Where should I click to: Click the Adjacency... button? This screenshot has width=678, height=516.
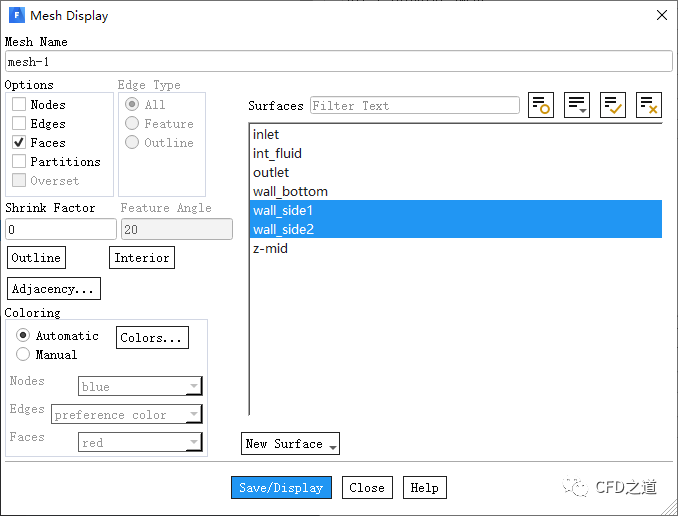[54, 289]
